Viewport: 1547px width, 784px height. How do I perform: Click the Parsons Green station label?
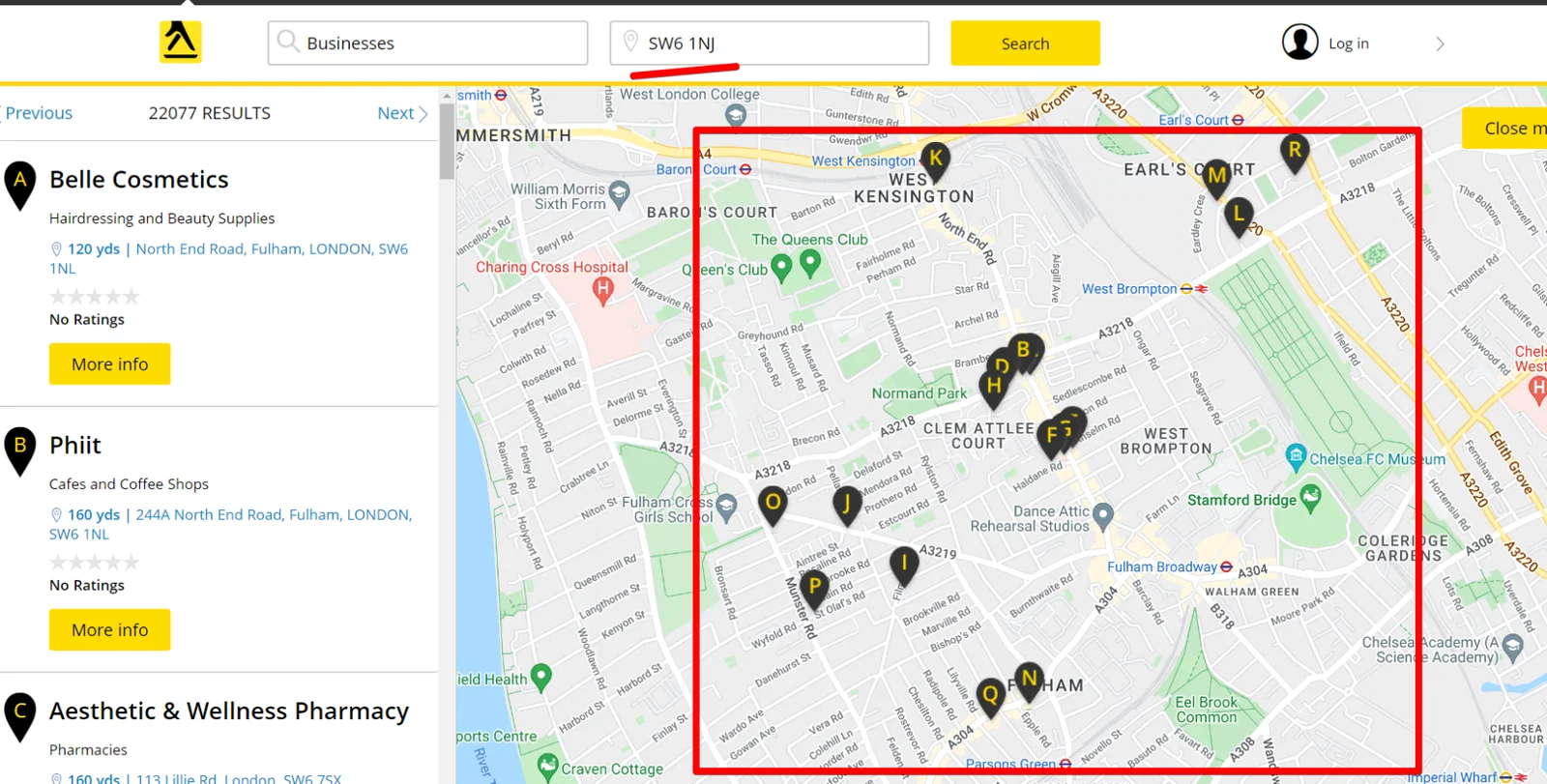(1011, 765)
